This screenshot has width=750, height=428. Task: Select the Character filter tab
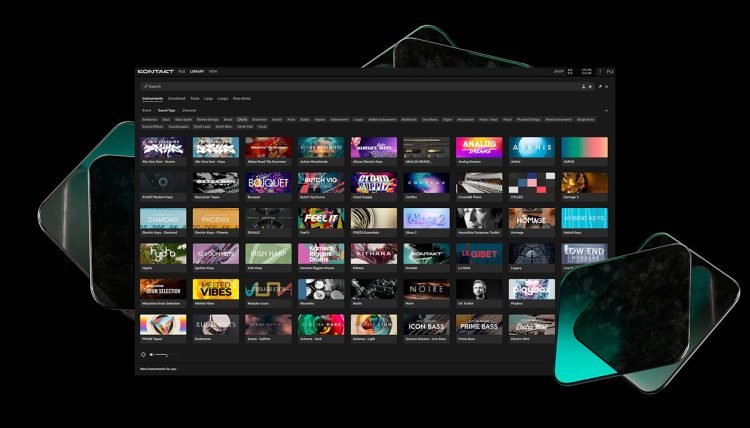coord(189,110)
